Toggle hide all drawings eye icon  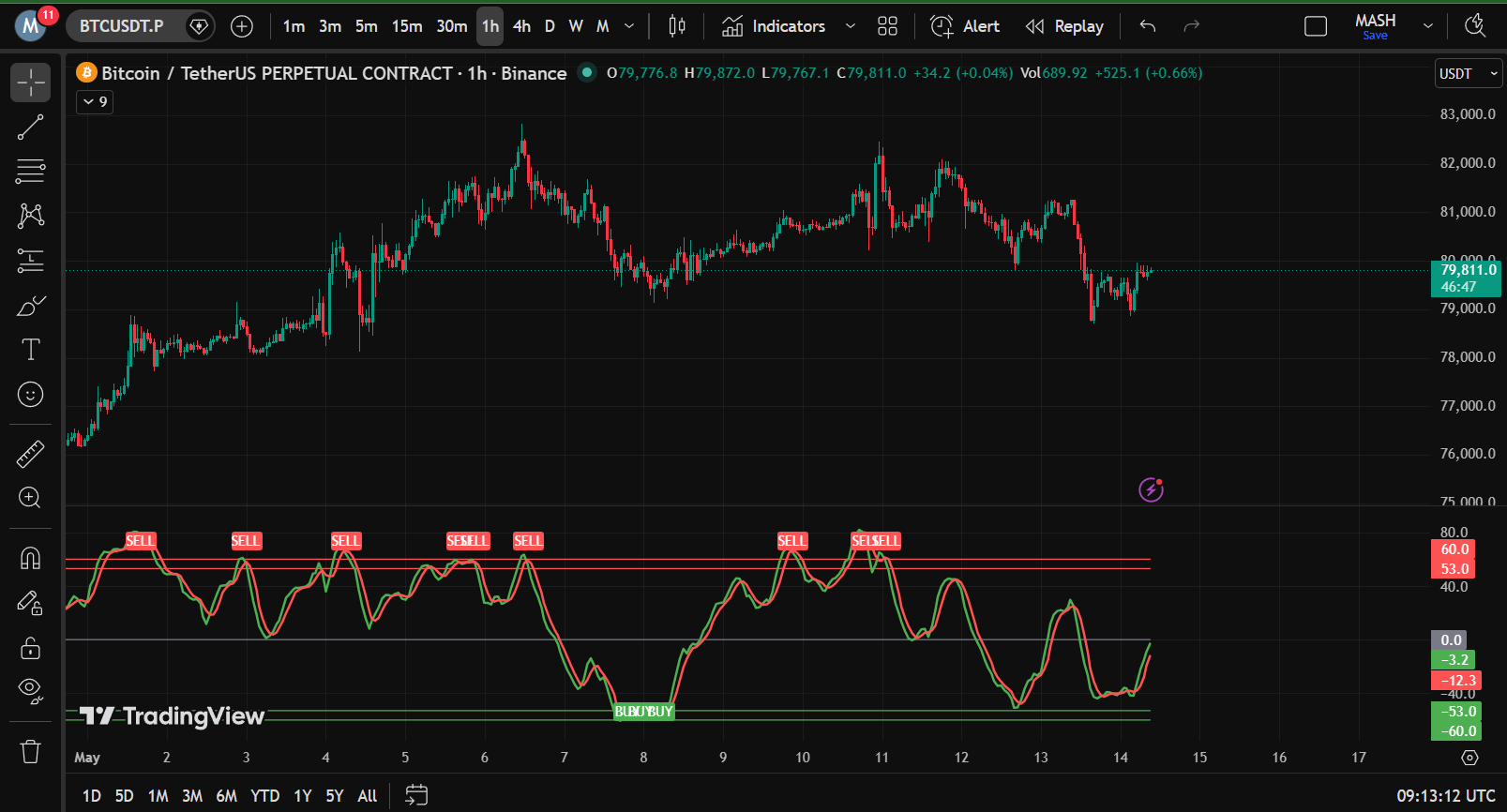[30, 692]
